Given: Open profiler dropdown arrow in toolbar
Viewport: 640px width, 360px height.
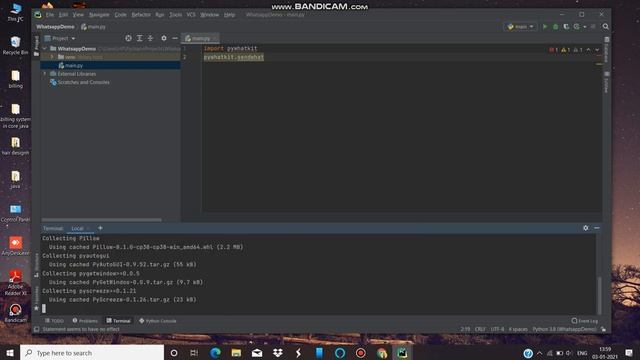Looking at the screenshot, I should coord(584,27).
